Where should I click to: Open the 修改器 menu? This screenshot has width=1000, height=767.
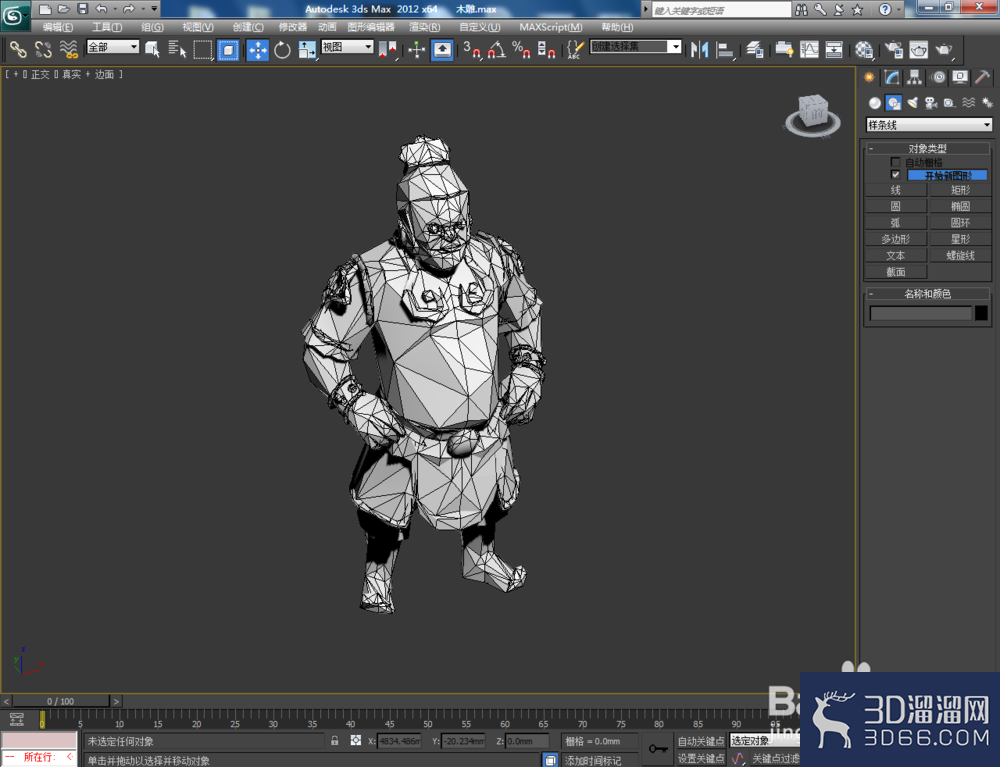tap(293, 27)
